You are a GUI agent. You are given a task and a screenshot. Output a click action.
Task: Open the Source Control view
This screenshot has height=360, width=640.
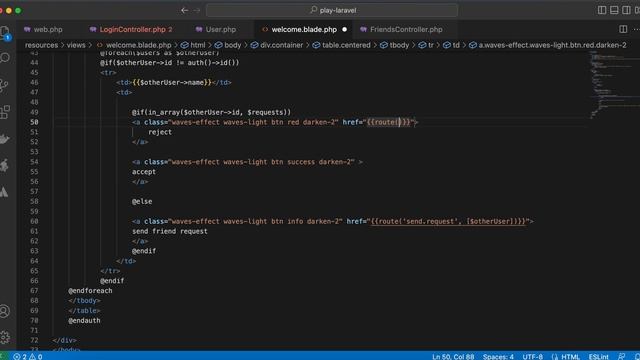(4, 85)
